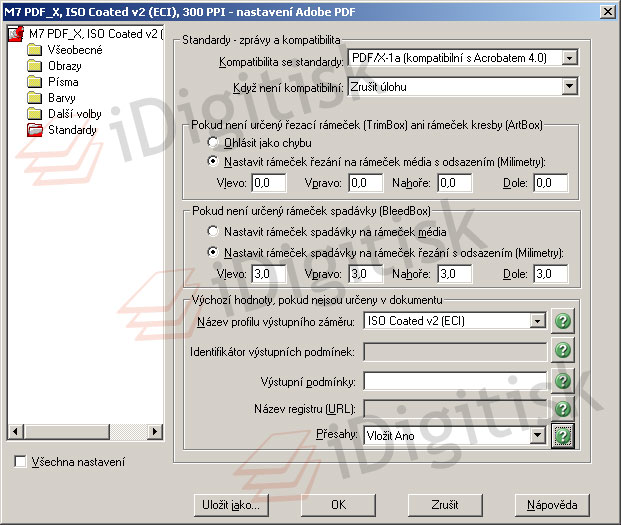Click the M7 PDF_X settings root icon
Viewport: 621px width, 525px height.
pos(16,34)
